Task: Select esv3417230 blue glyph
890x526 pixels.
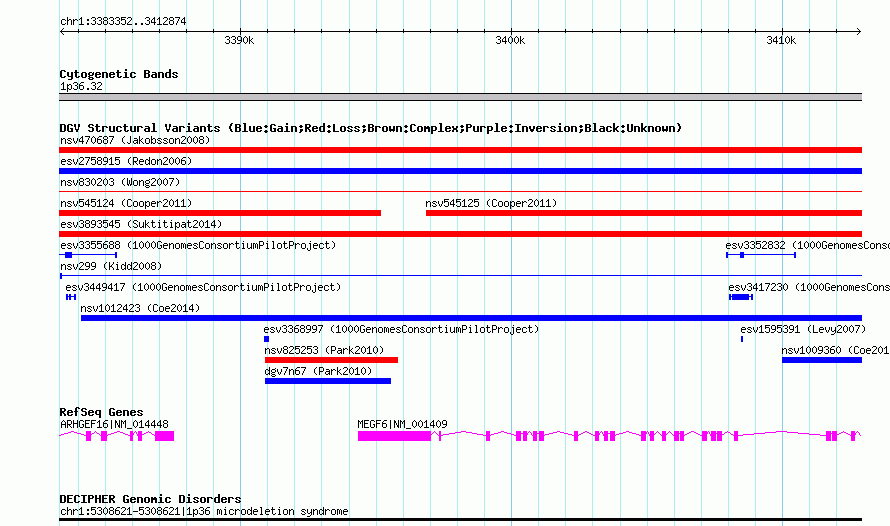Action: point(741,297)
